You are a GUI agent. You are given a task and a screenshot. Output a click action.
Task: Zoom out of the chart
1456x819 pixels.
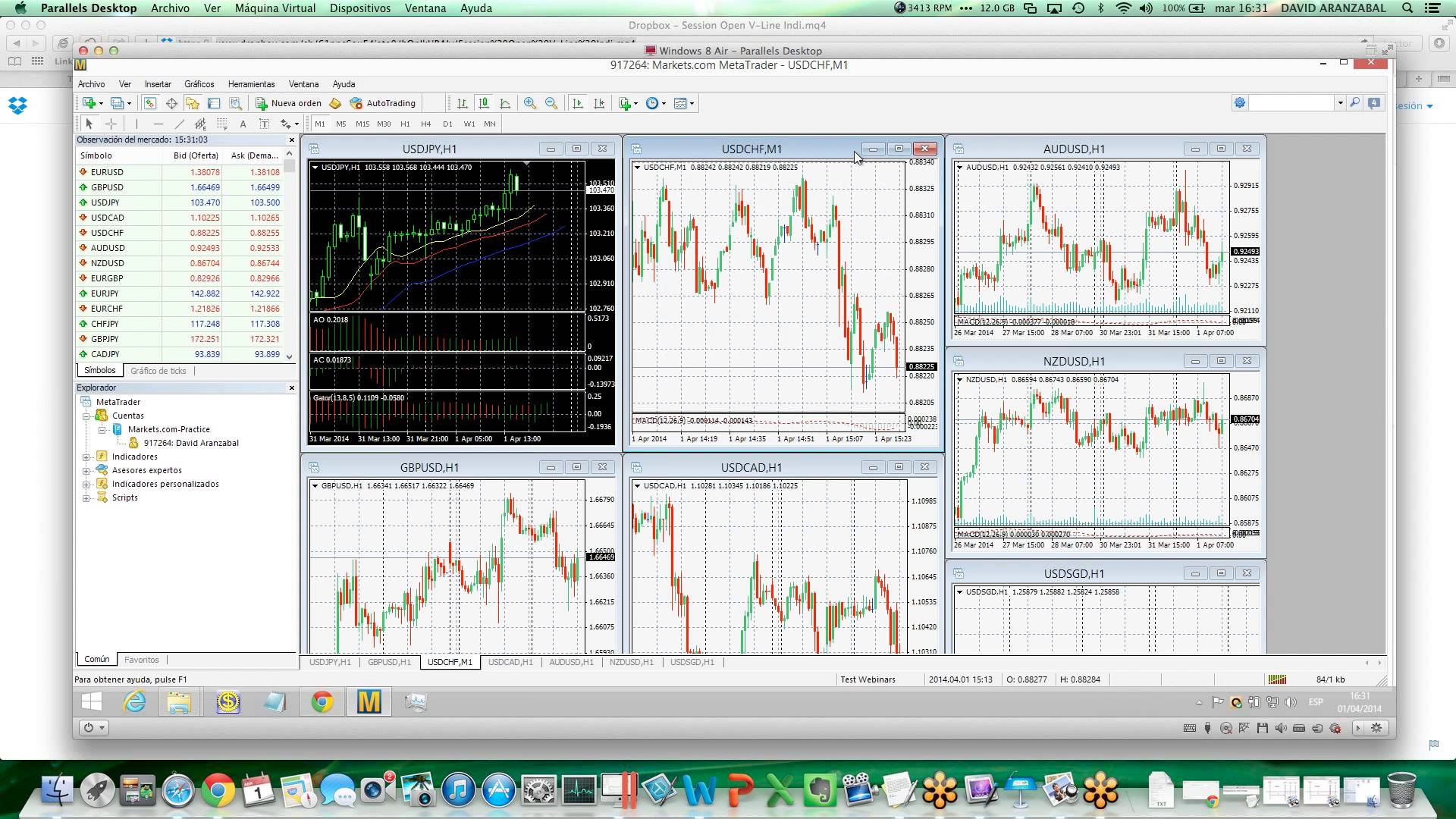click(x=551, y=103)
